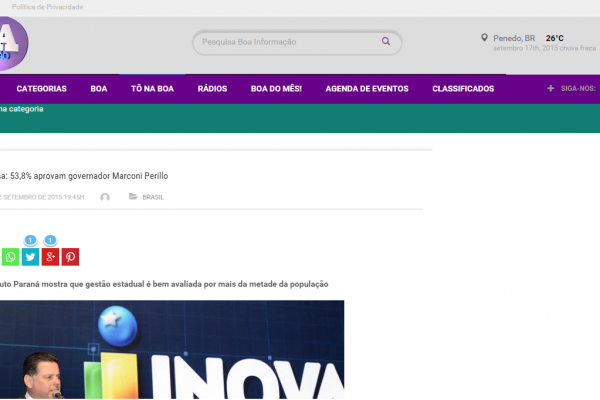This screenshot has width=600, height=400.
Task: Click the author avatar icon
Action: tap(105, 197)
